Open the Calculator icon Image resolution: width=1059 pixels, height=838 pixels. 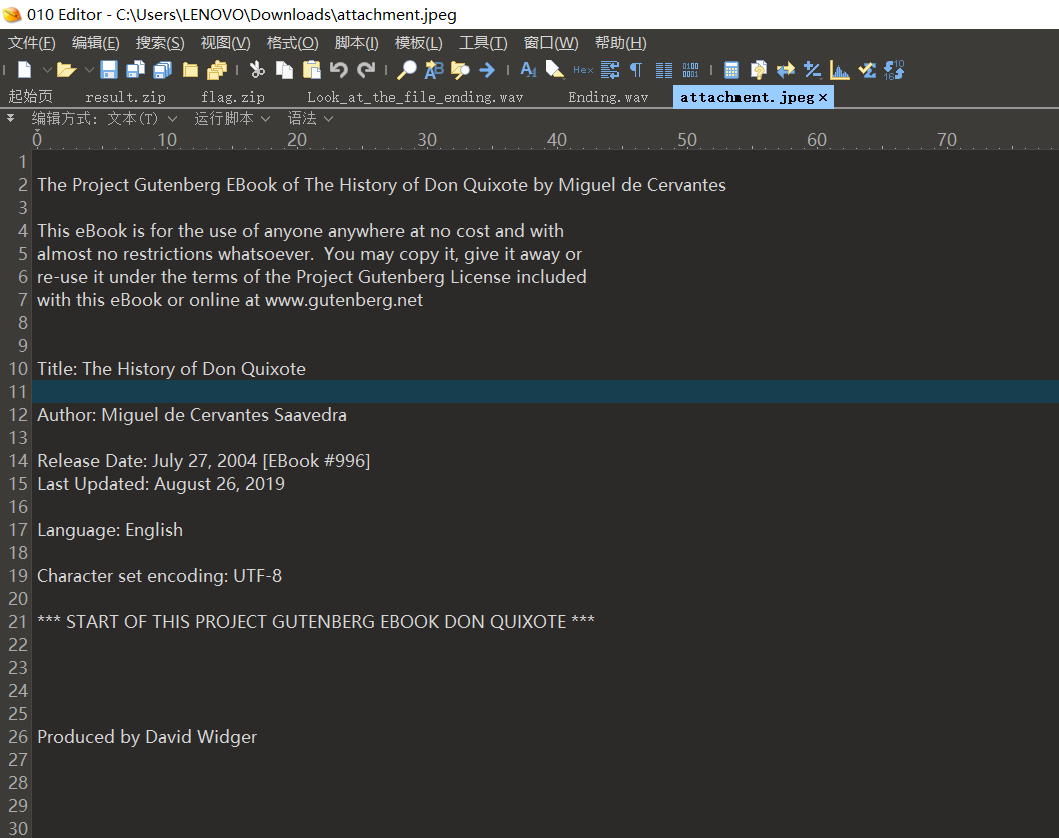tap(731, 70)
